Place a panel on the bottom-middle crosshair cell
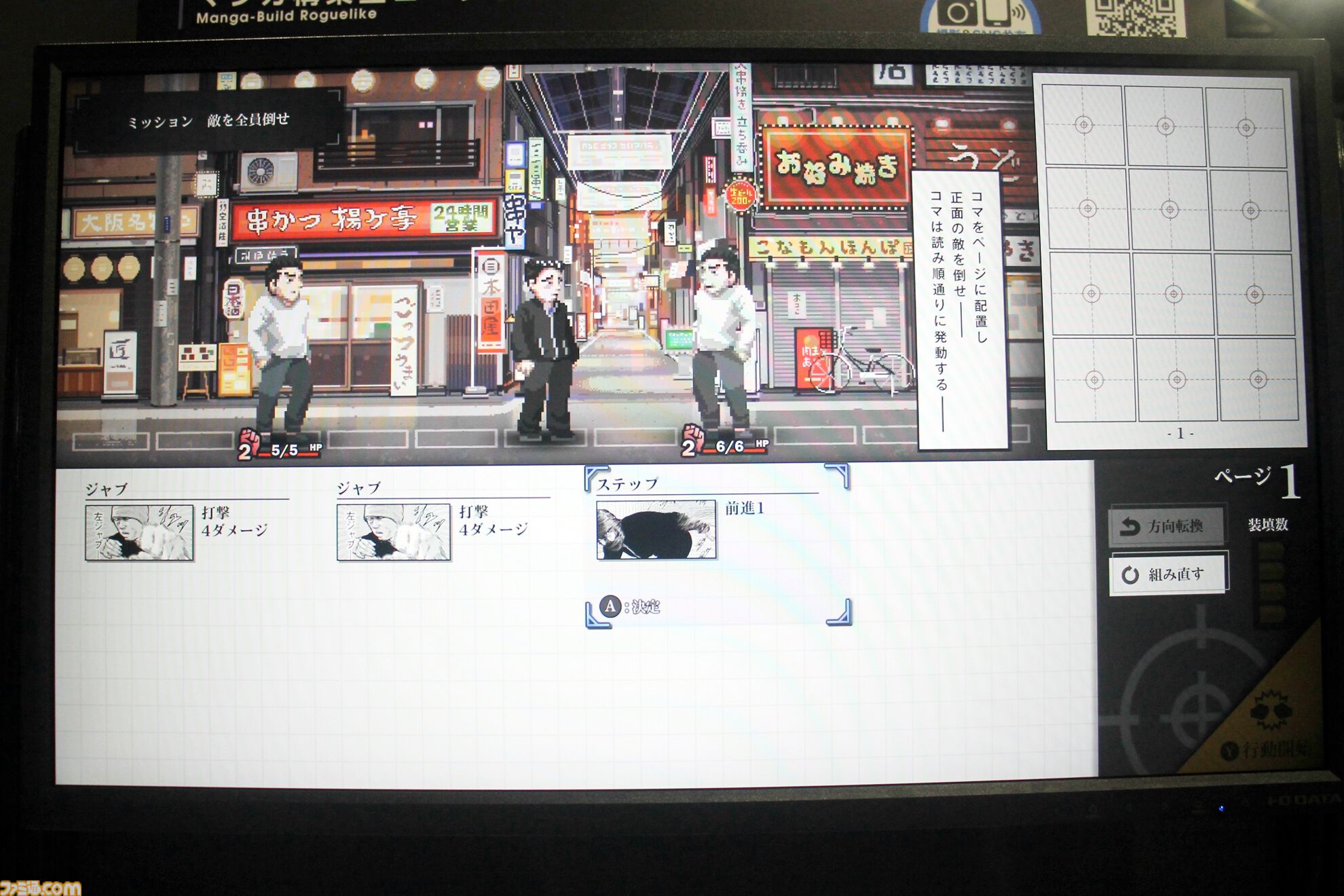The image size is (1344, 896). click(1177, 379)
